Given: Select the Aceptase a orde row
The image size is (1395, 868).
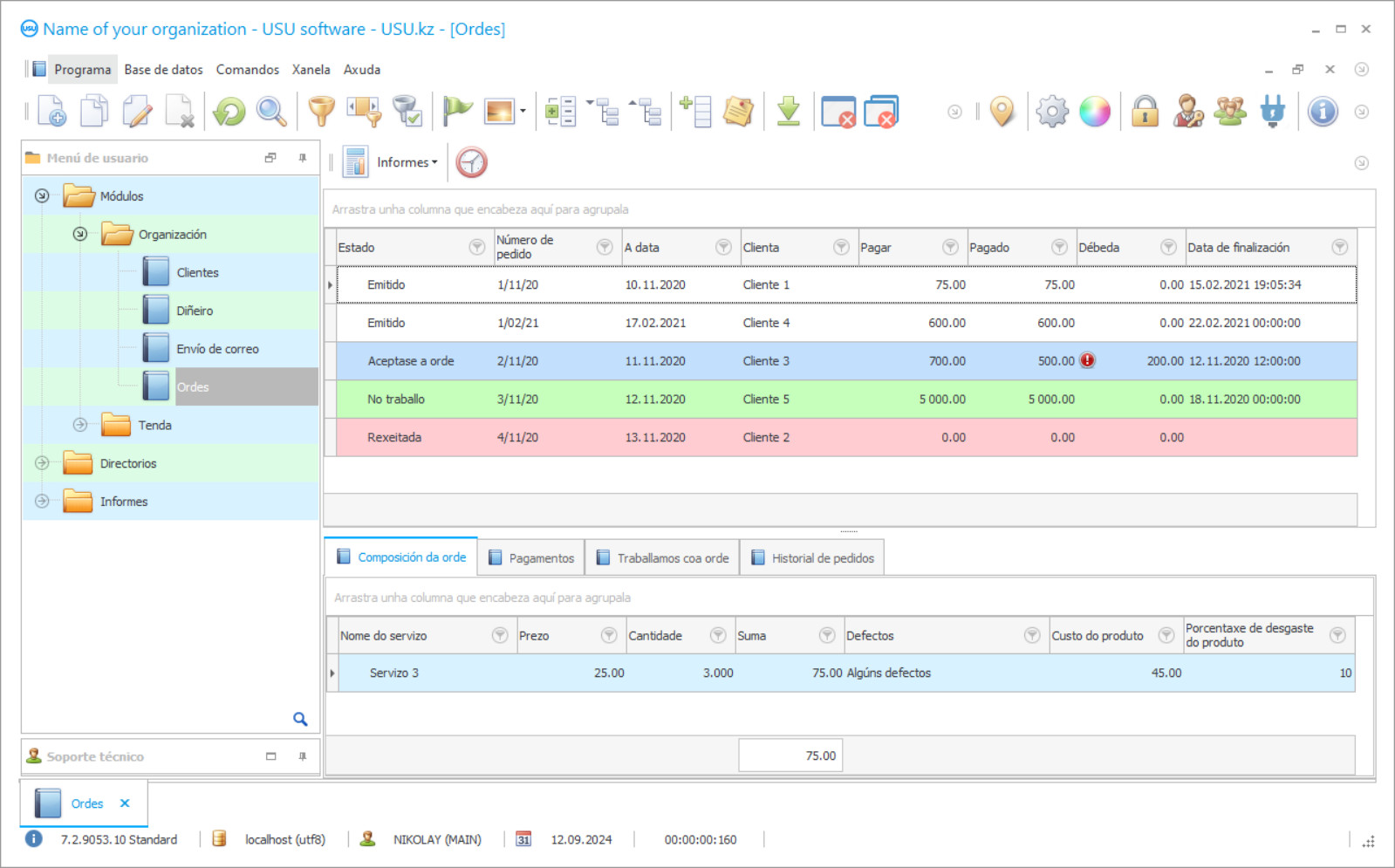Looking at the screenshot, I should pyautogui.click(x=846, y=360).
